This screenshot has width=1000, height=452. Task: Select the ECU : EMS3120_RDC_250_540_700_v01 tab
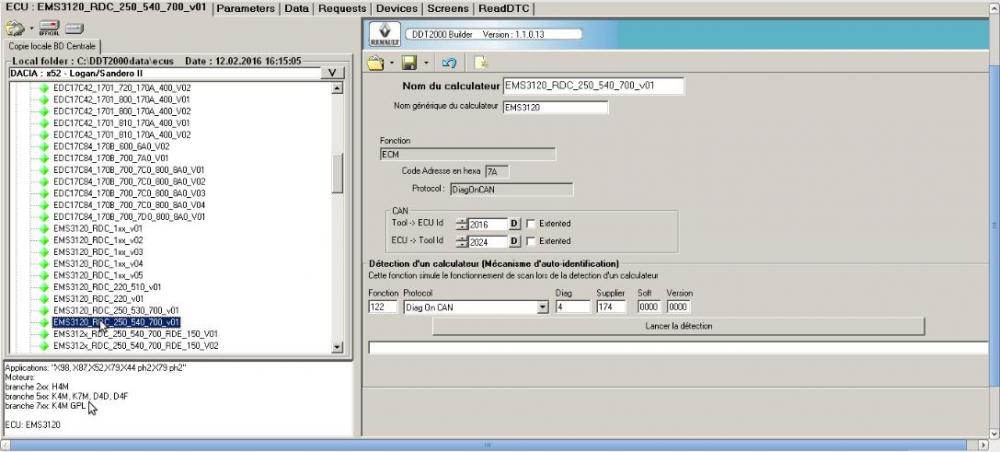click(x=106, y=8)
